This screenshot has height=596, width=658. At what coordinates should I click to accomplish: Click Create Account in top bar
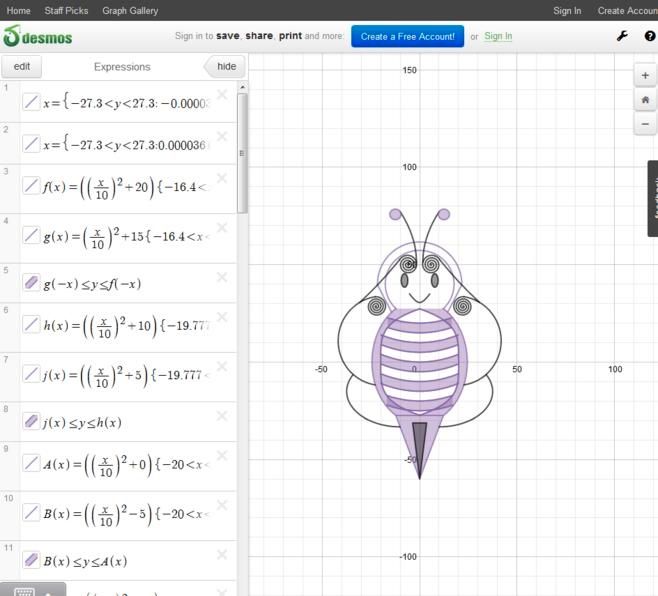(x=627, y=10)
